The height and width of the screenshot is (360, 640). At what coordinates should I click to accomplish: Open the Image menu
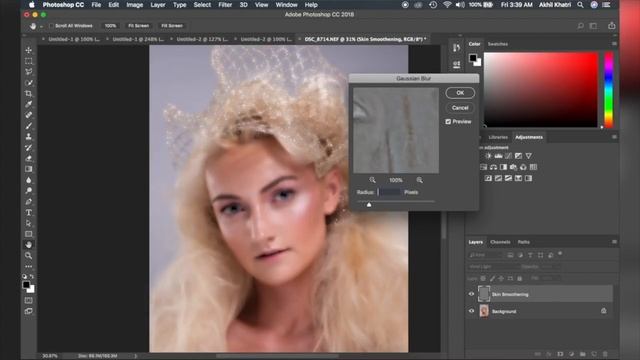[135, 5]
